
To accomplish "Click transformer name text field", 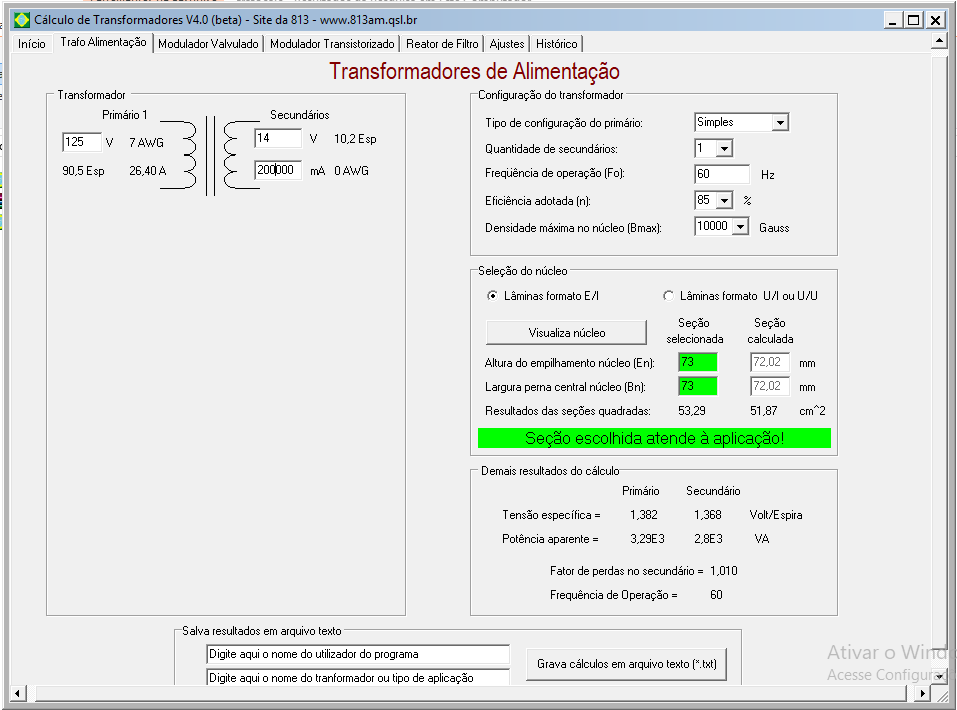I will [x=358, y=677].
